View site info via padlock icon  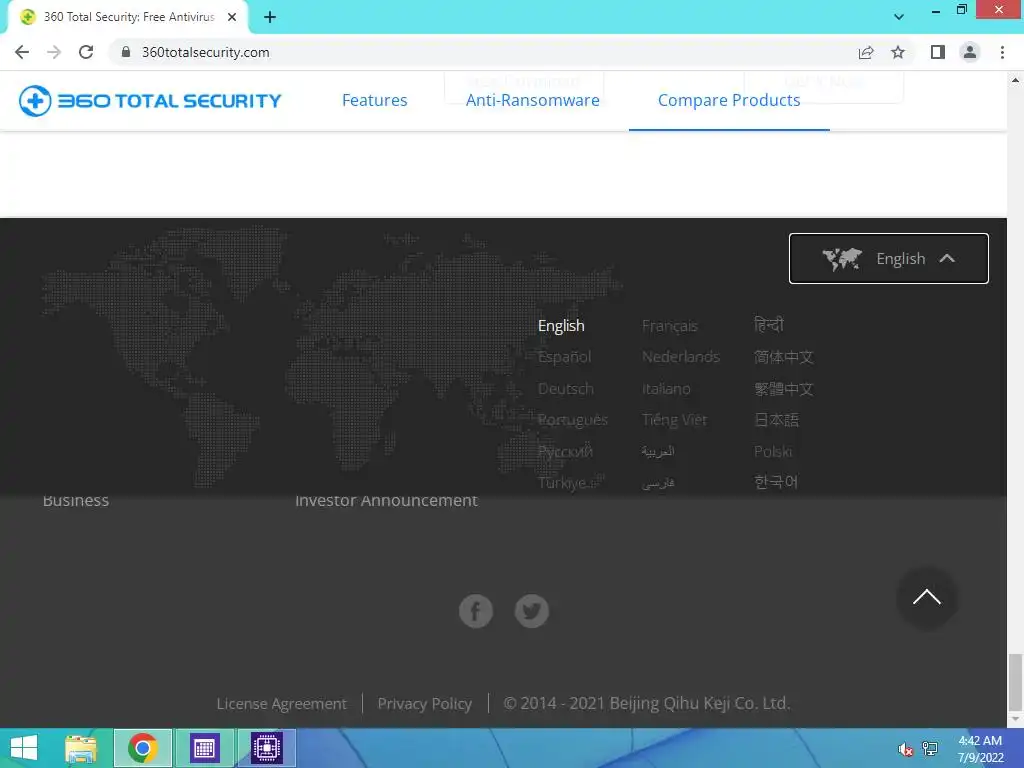(126, 52)
